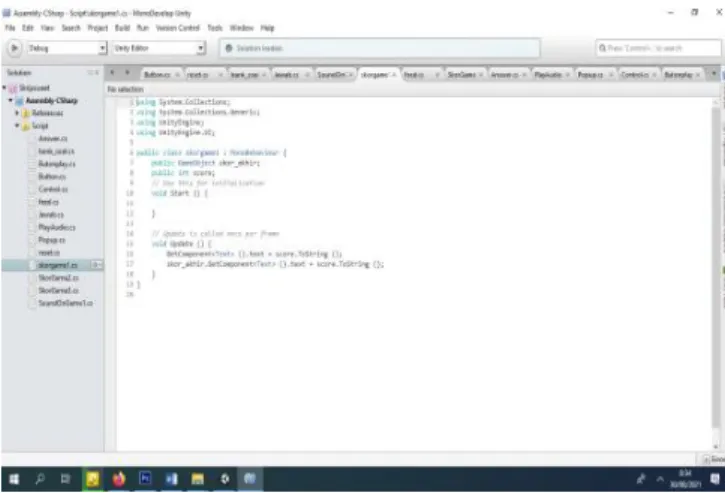The image size is (725, 493).
Task: Close the active skorgame tab
Action: click(x=394, y=75)
